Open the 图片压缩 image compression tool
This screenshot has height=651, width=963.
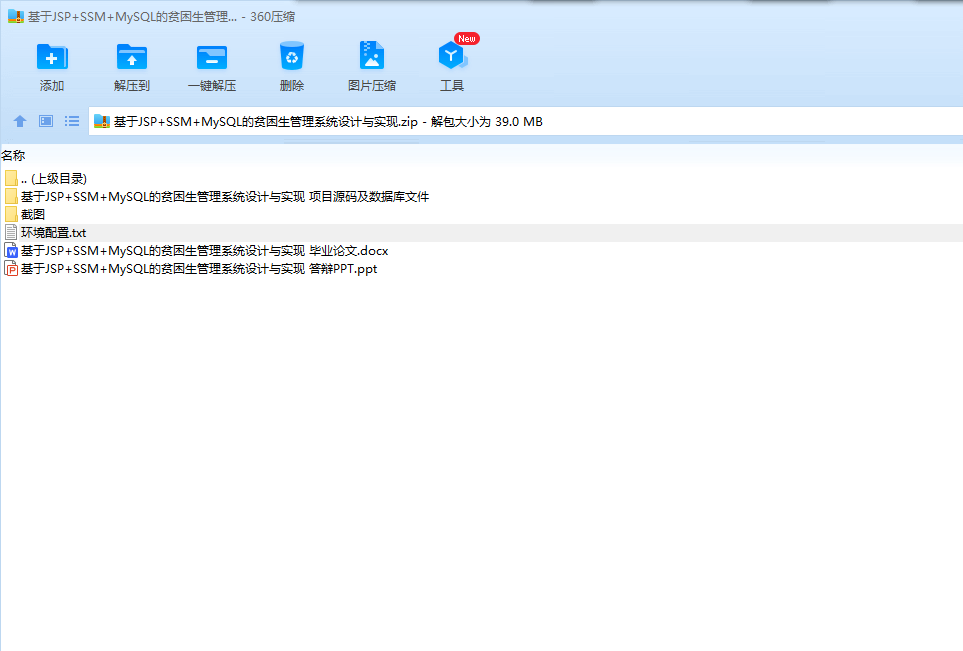[372, 56]
